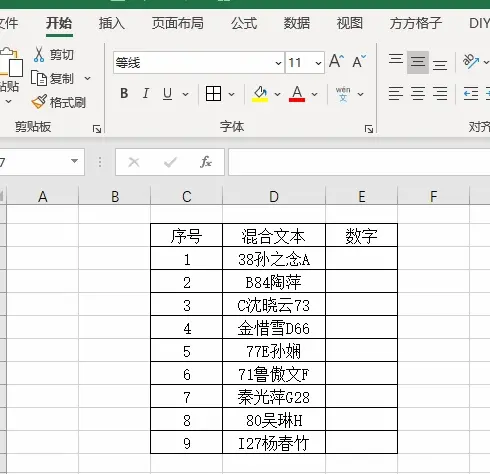This screenshot has height=474, width=490.
Task: Toggle Italic formatting
Action: (x=146, y=94)
